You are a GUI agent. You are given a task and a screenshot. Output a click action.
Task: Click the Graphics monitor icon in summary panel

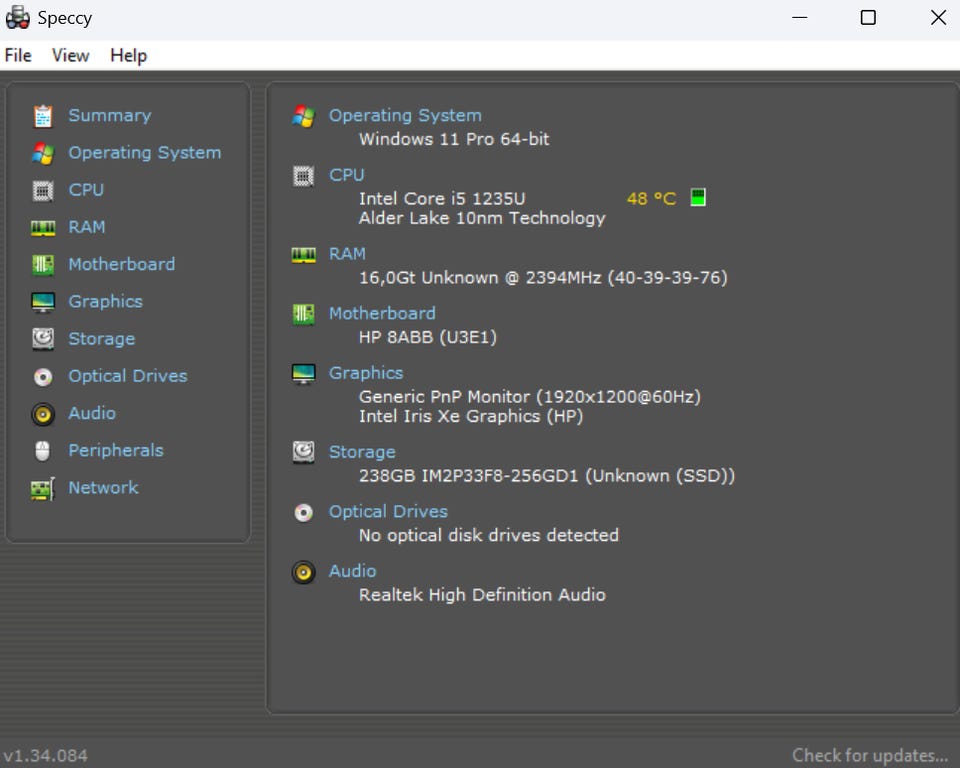point(304,374)
